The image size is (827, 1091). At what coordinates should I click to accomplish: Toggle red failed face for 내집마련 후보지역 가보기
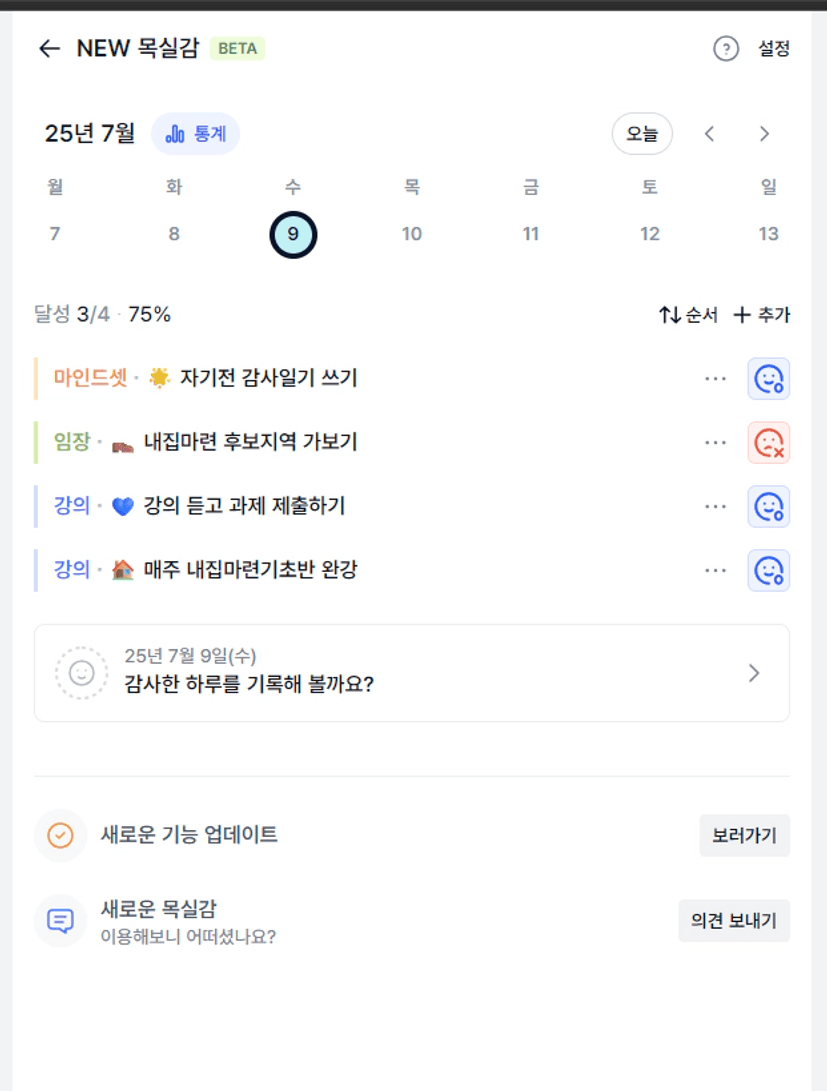tap(769, 443)
